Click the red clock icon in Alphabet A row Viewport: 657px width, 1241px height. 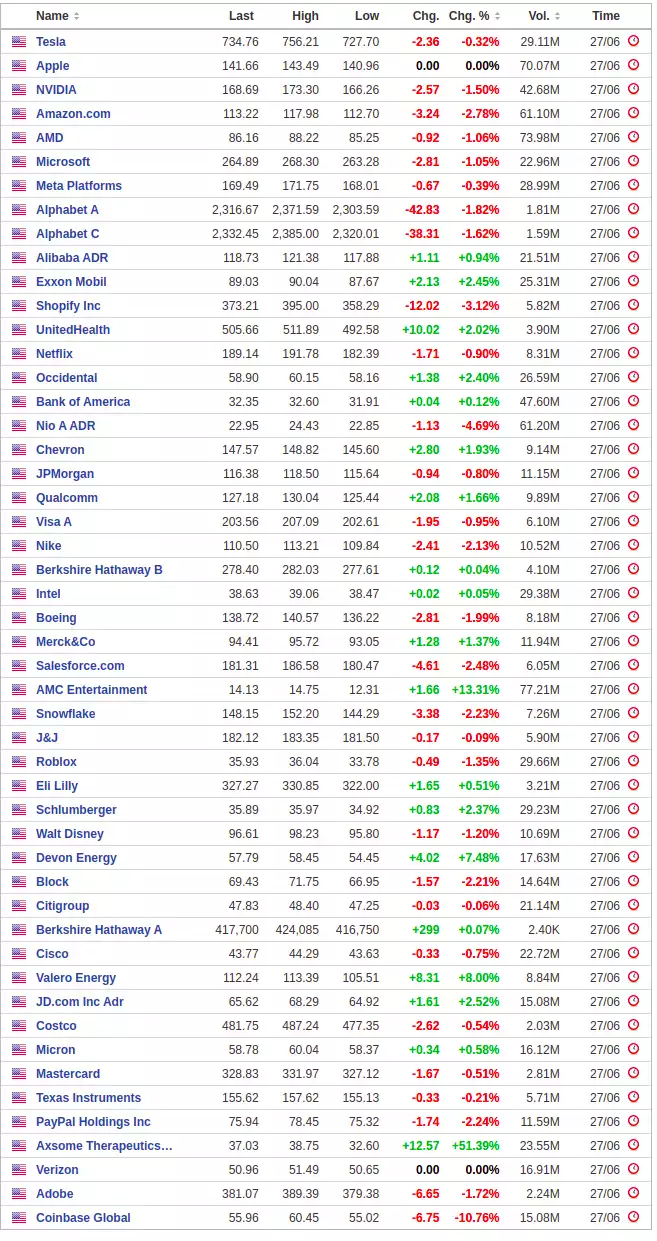(633, 209)
